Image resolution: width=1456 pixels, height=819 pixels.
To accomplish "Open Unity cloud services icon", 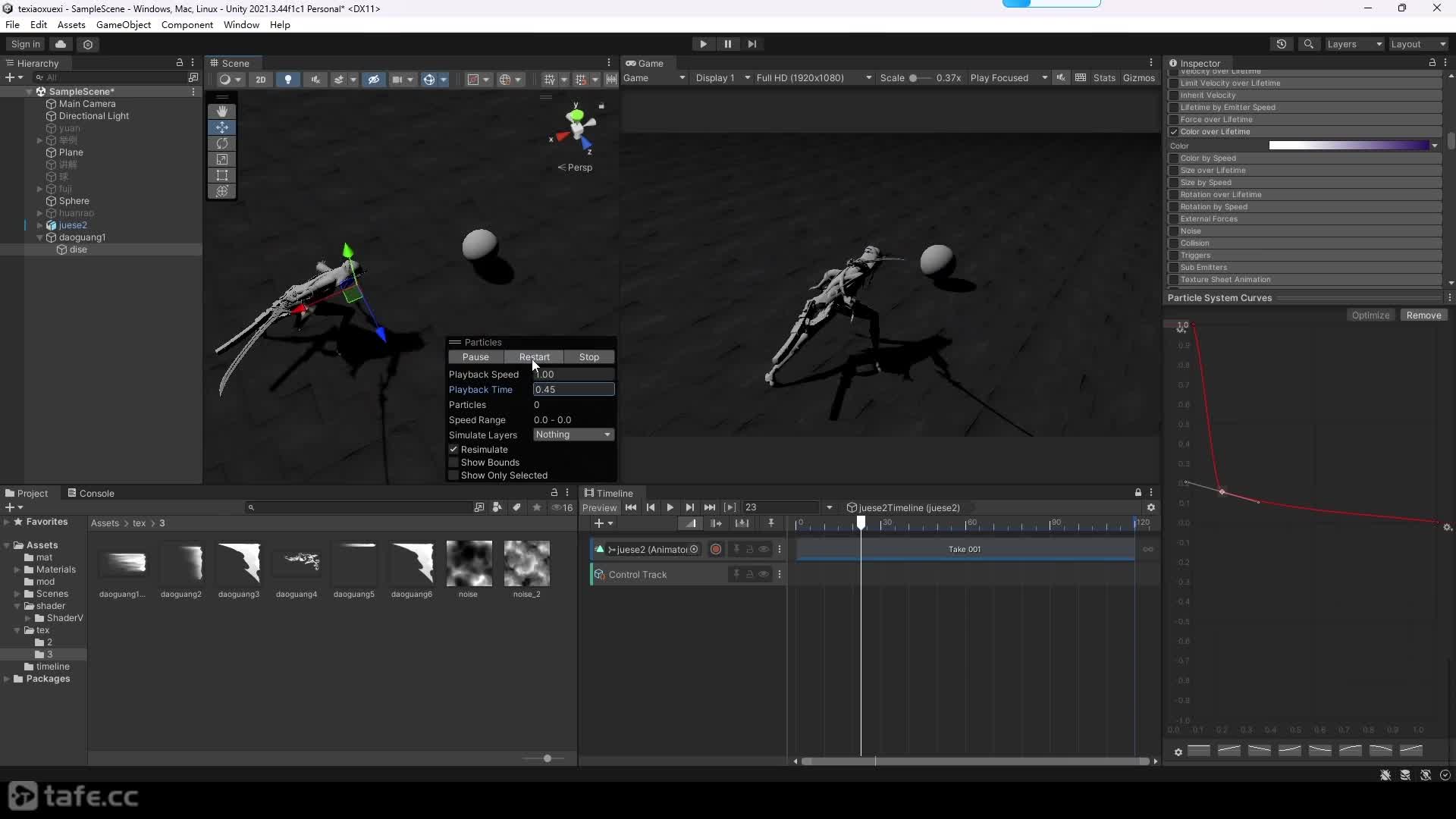I will coord(61,44).
